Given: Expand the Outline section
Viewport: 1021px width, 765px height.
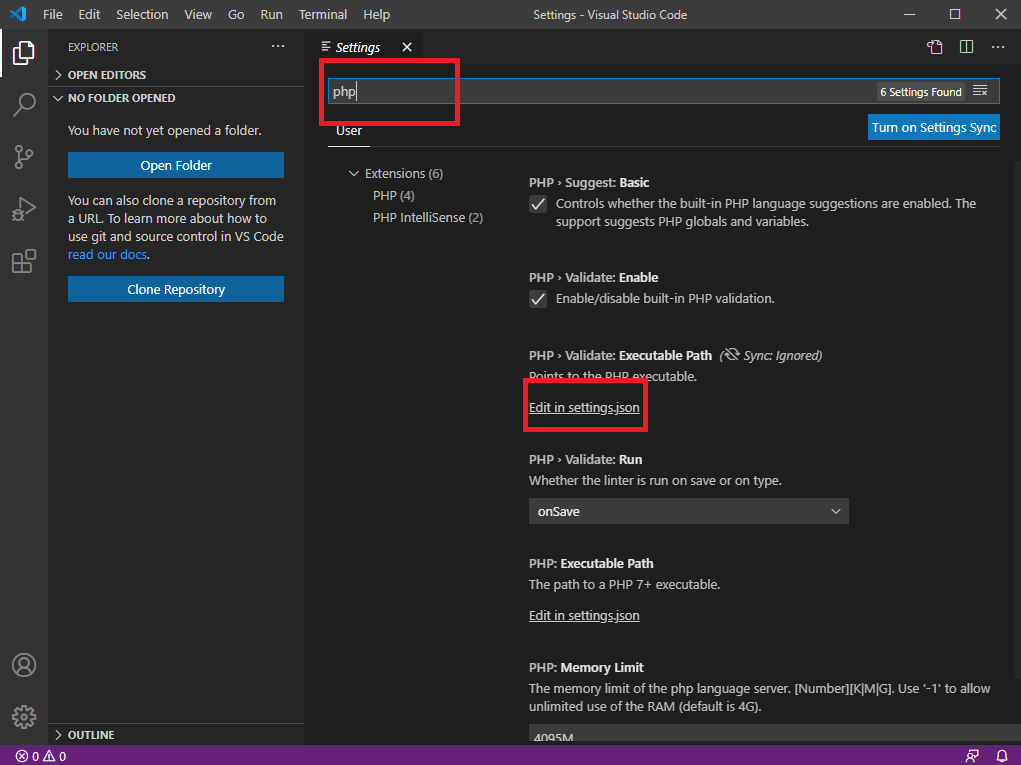Looking at the screenshot, I should (x=178, y=734).
